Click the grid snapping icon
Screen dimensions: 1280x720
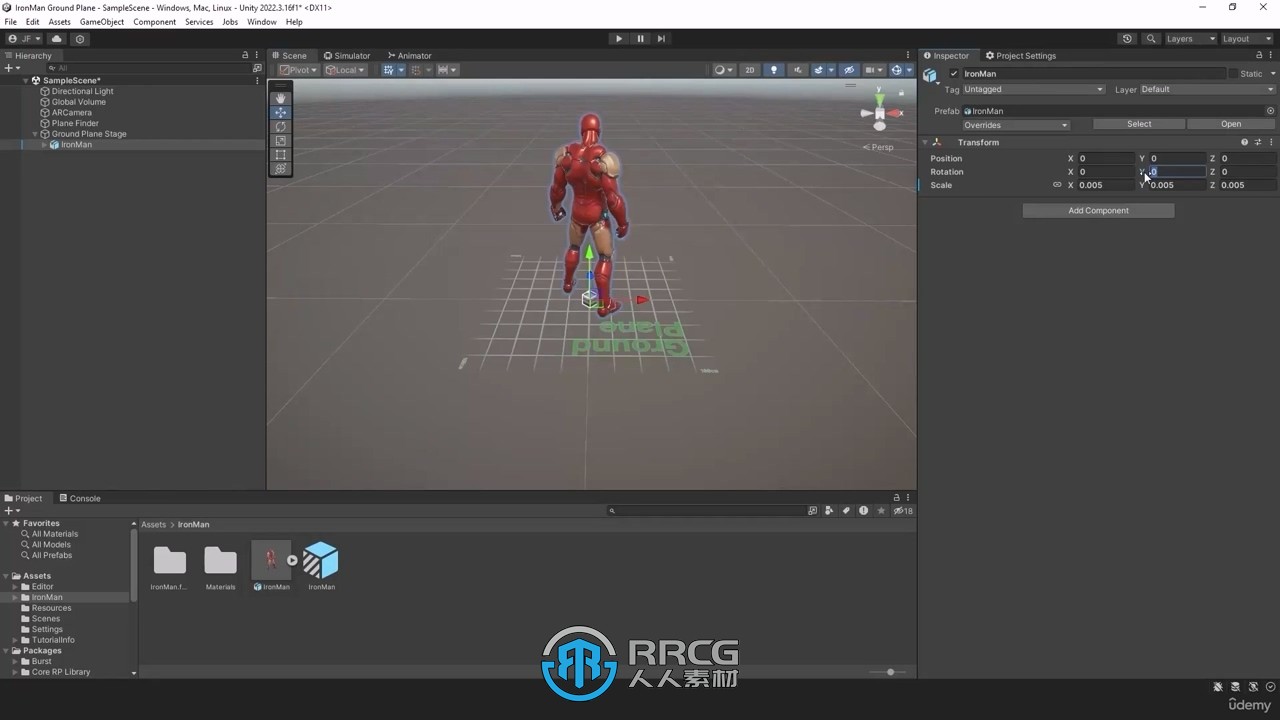point(416,70)
